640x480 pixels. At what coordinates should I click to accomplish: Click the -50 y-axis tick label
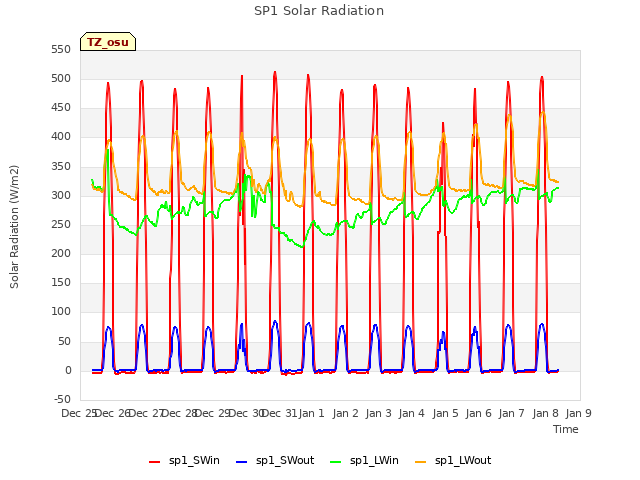coord(62,399)
